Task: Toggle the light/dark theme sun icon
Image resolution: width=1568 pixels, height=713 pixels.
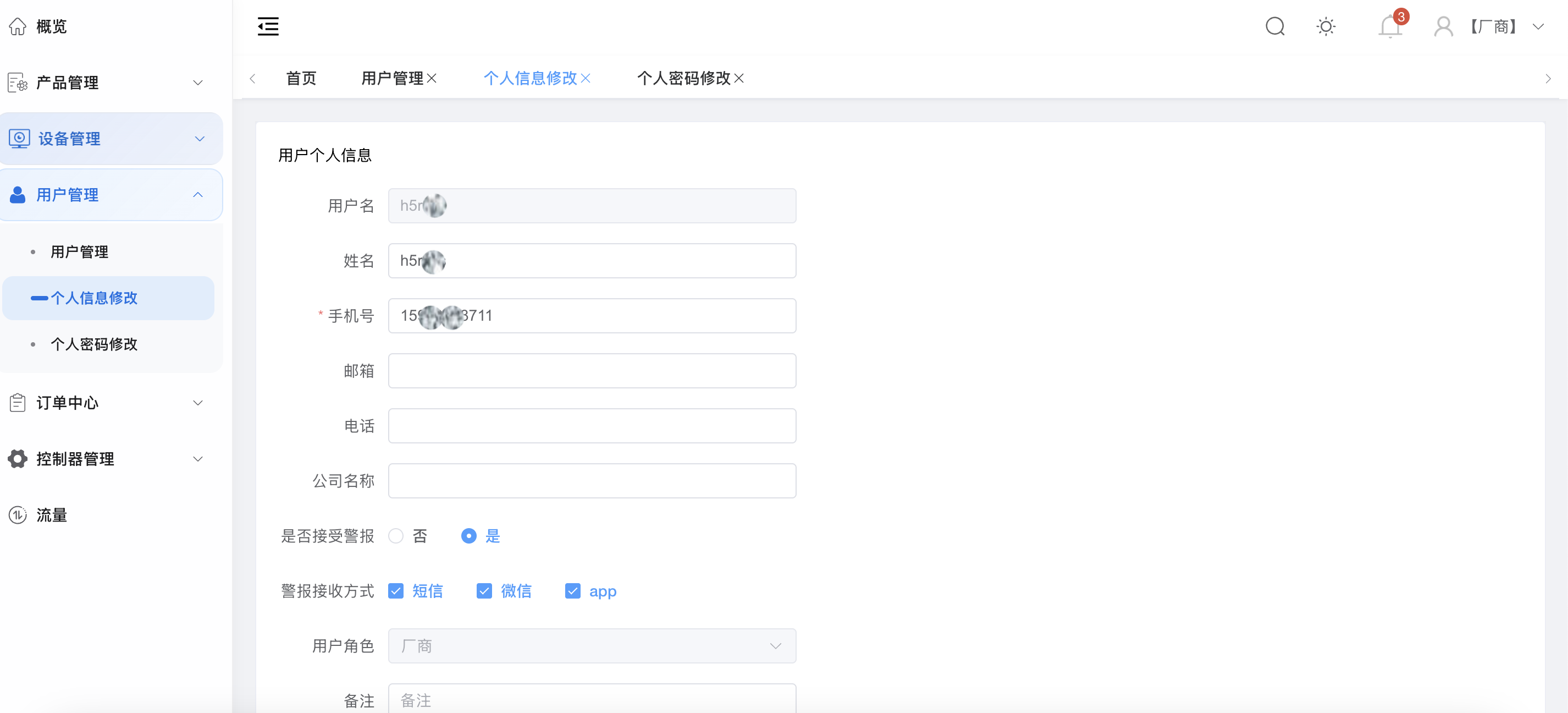Action: click(1326, 27)
